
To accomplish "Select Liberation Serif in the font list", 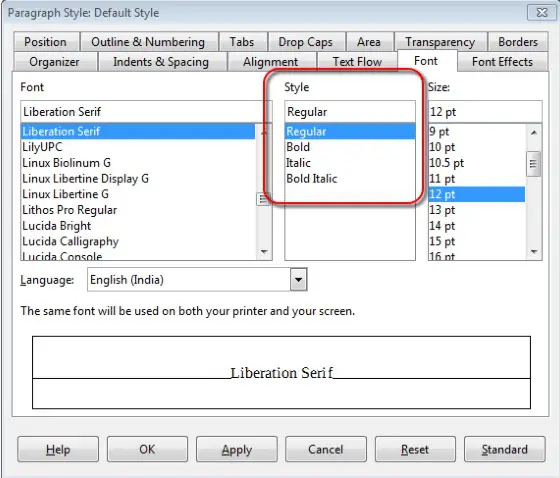I will pyautogui.click(x=138, y=131).
